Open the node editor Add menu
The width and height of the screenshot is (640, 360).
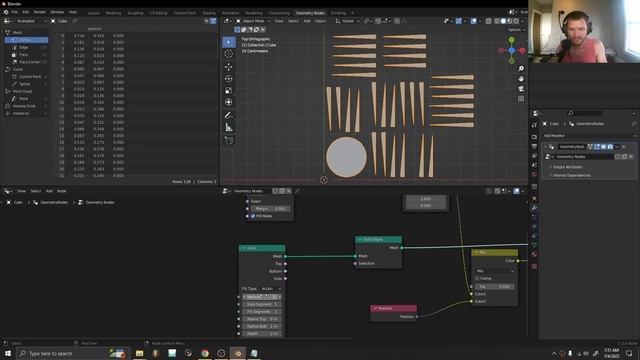click(49, 191)
